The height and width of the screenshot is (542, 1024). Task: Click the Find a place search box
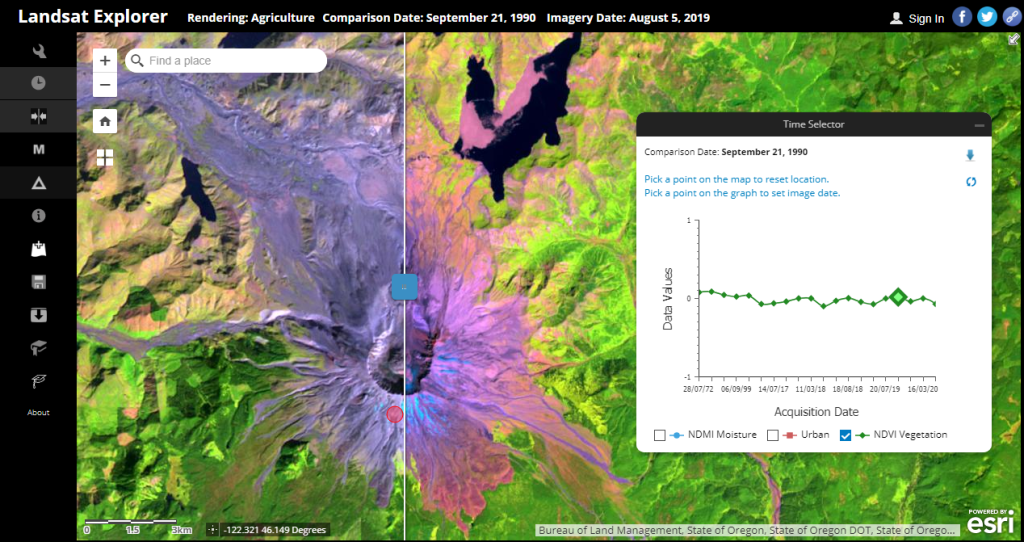(x=226, y=61)
